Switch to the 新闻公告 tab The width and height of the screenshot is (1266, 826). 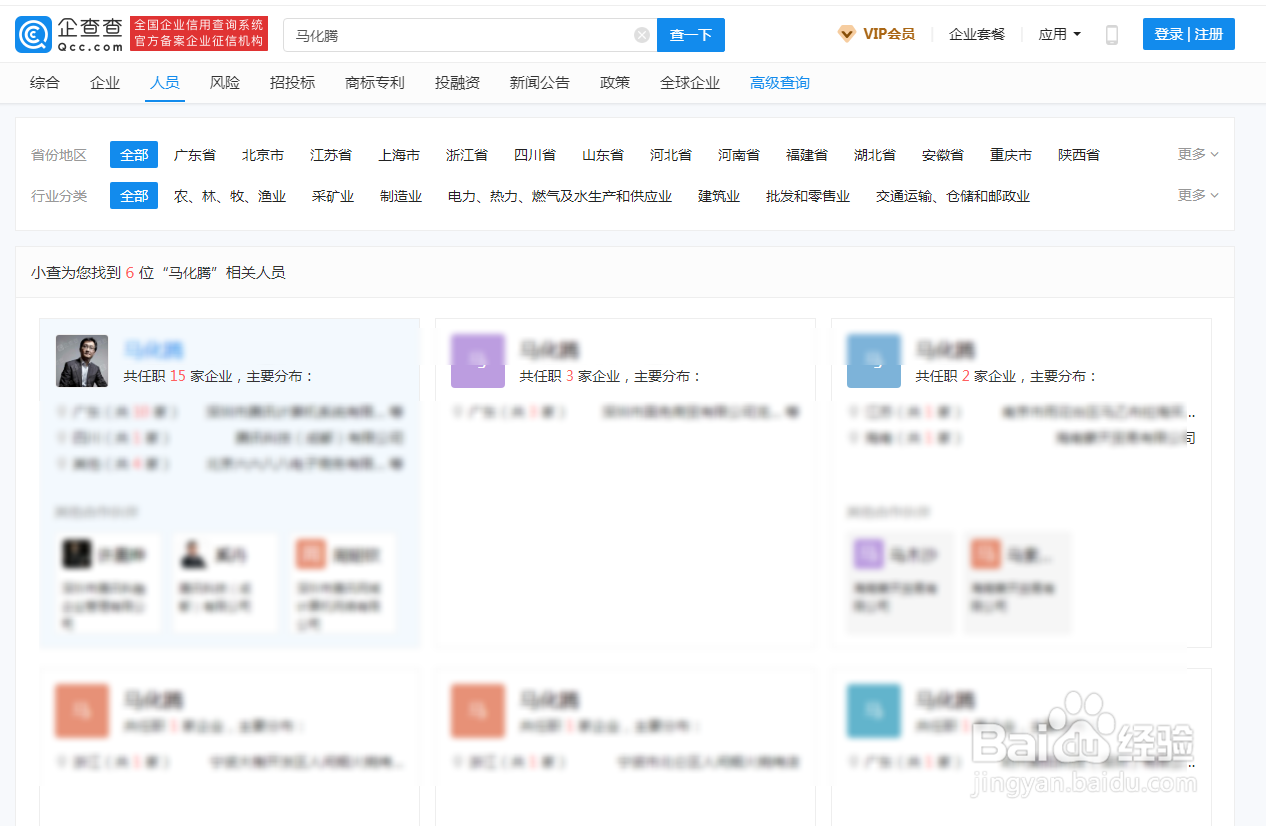[x=539, y=83]
